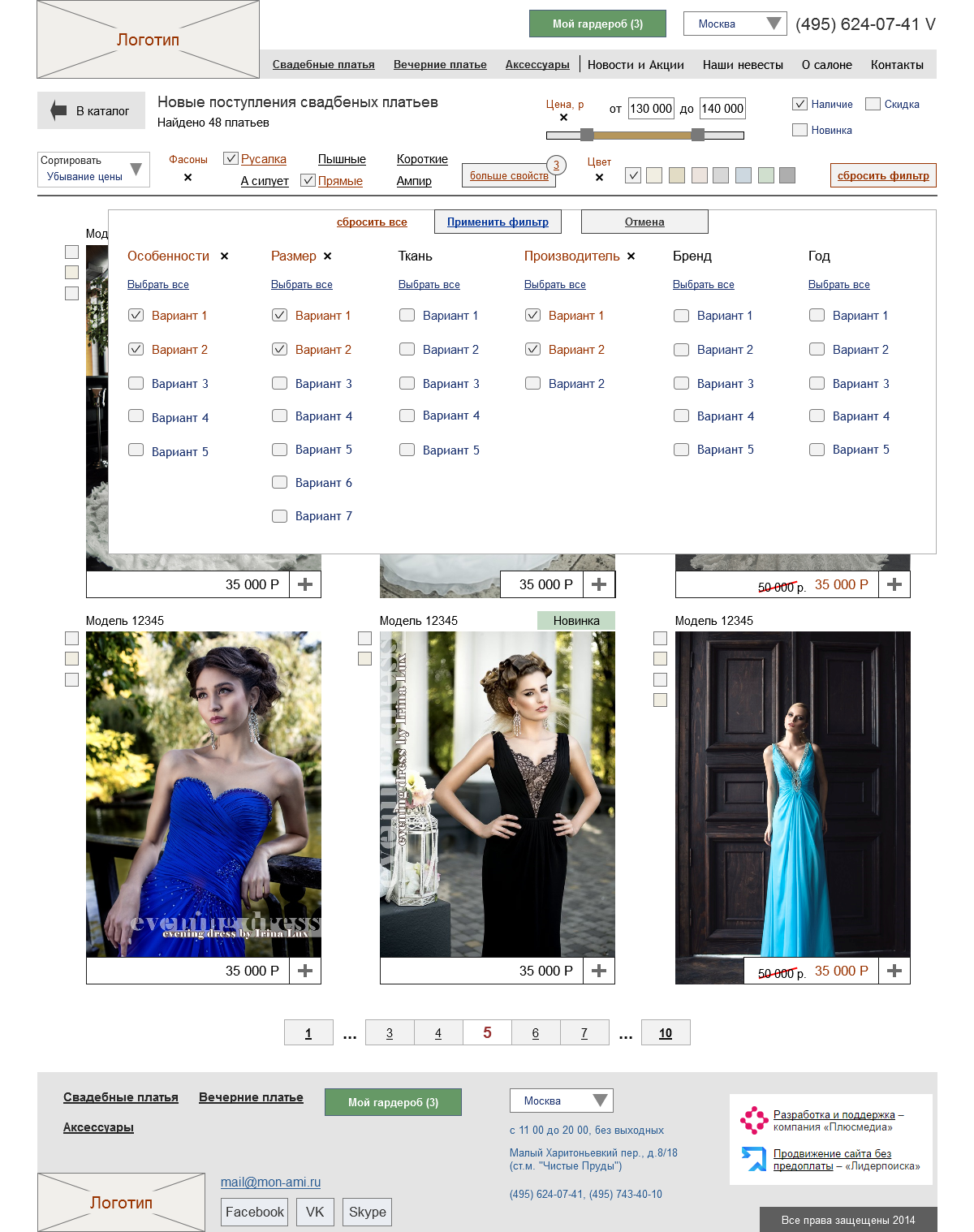This screenshot has height=1232, width=974.
Task: Open the black evening dress photo
Action: pyautogui.click(x=498, y=795)
